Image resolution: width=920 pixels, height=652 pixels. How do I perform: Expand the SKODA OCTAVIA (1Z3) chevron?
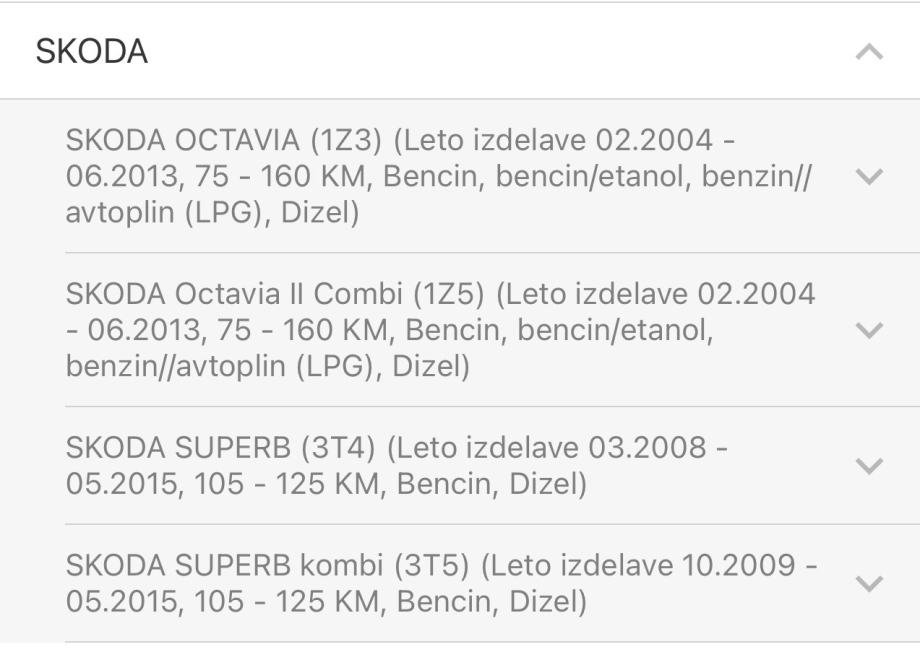coord(869,176)
